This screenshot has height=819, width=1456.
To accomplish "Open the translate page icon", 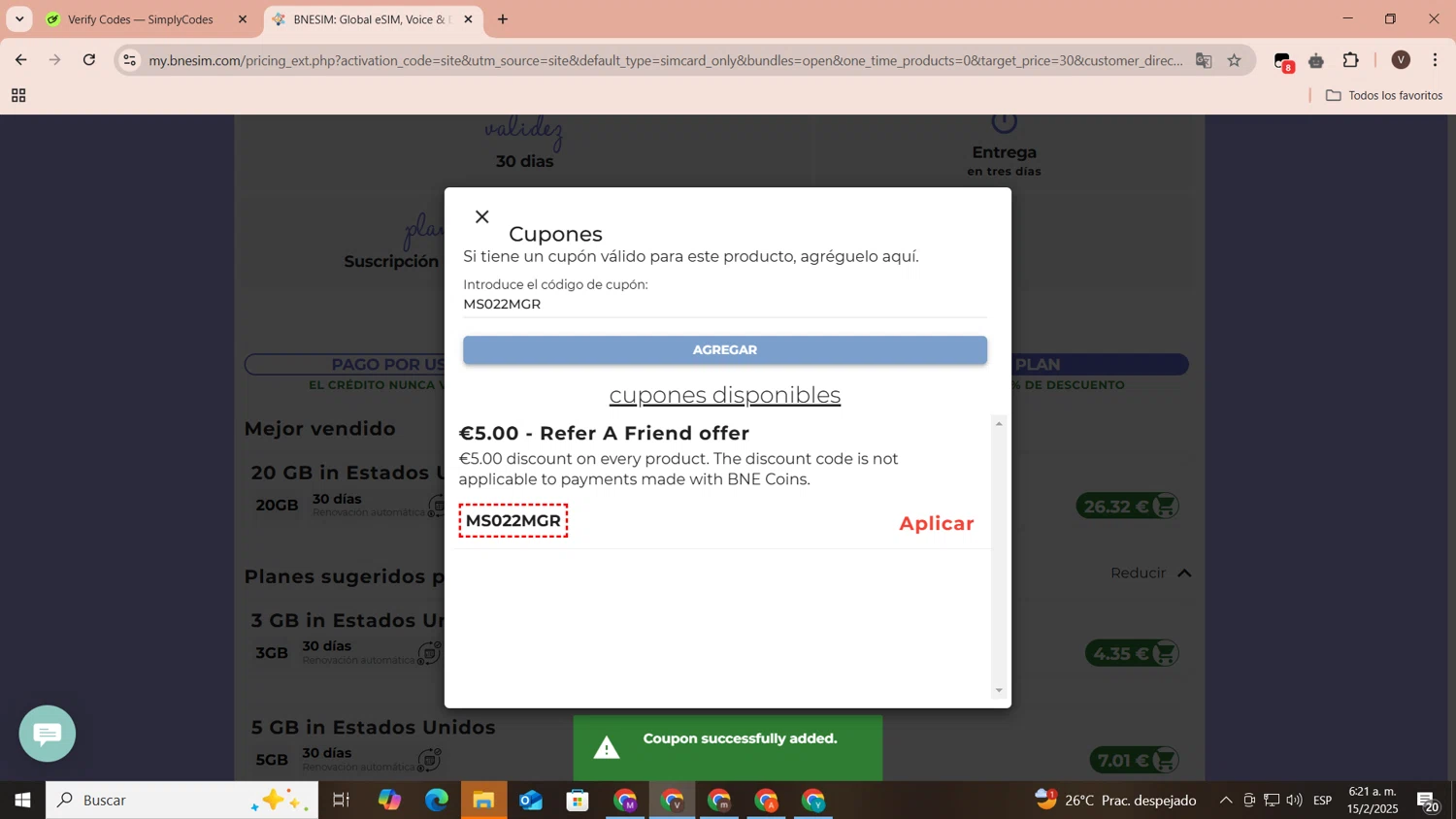I will (1204, 60).
